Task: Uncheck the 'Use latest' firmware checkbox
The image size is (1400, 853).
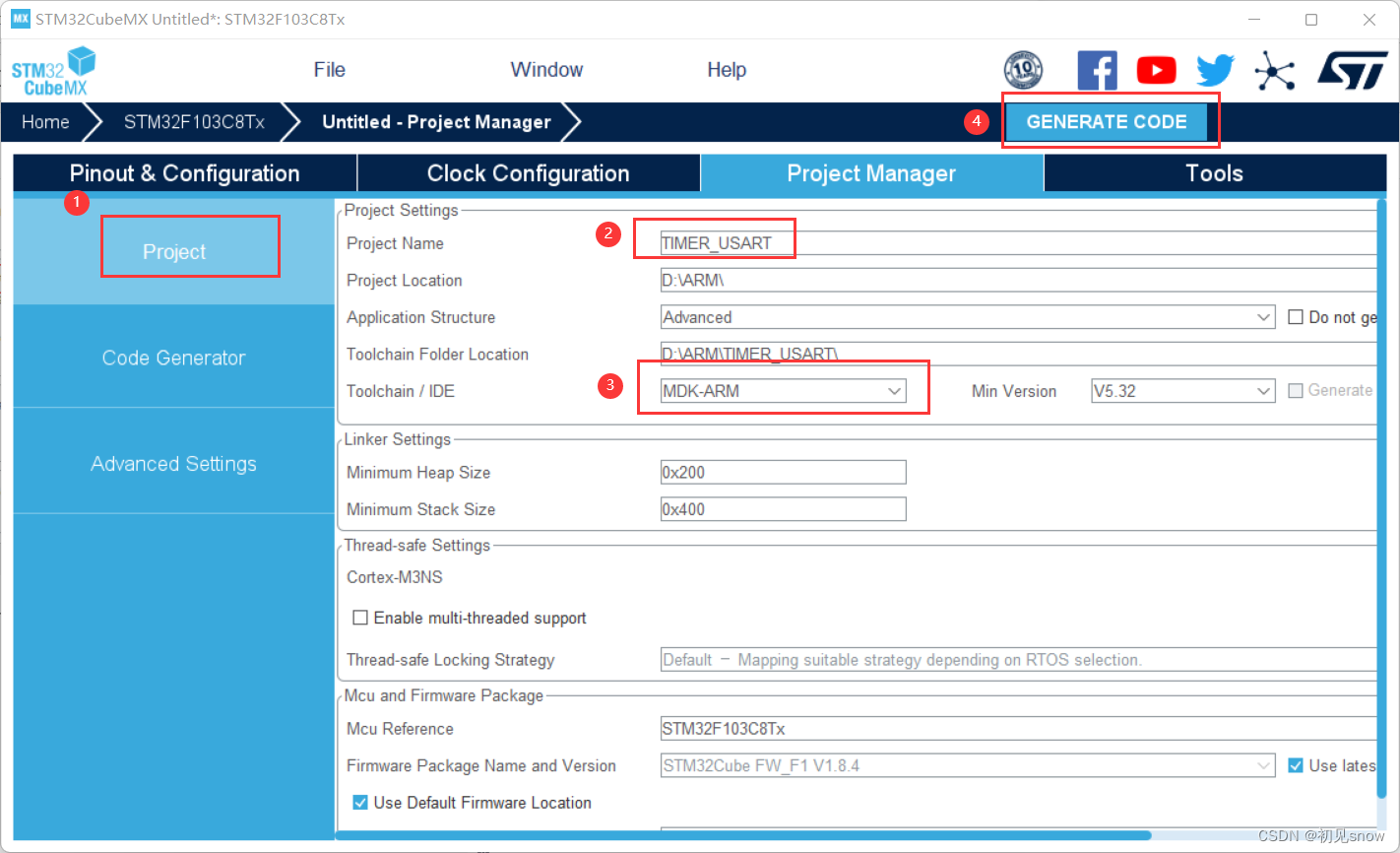Action: (x=1296, y=765)
